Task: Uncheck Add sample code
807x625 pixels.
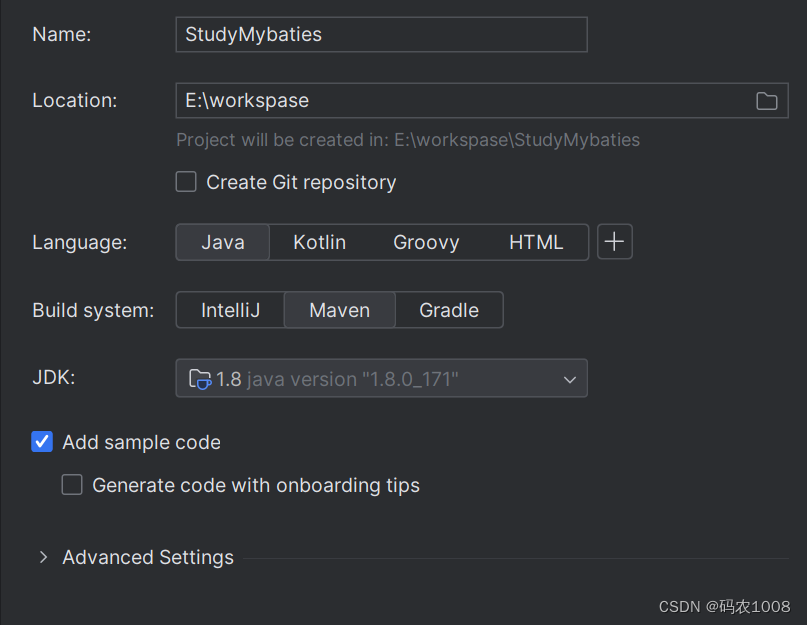Action: point(42,442)
